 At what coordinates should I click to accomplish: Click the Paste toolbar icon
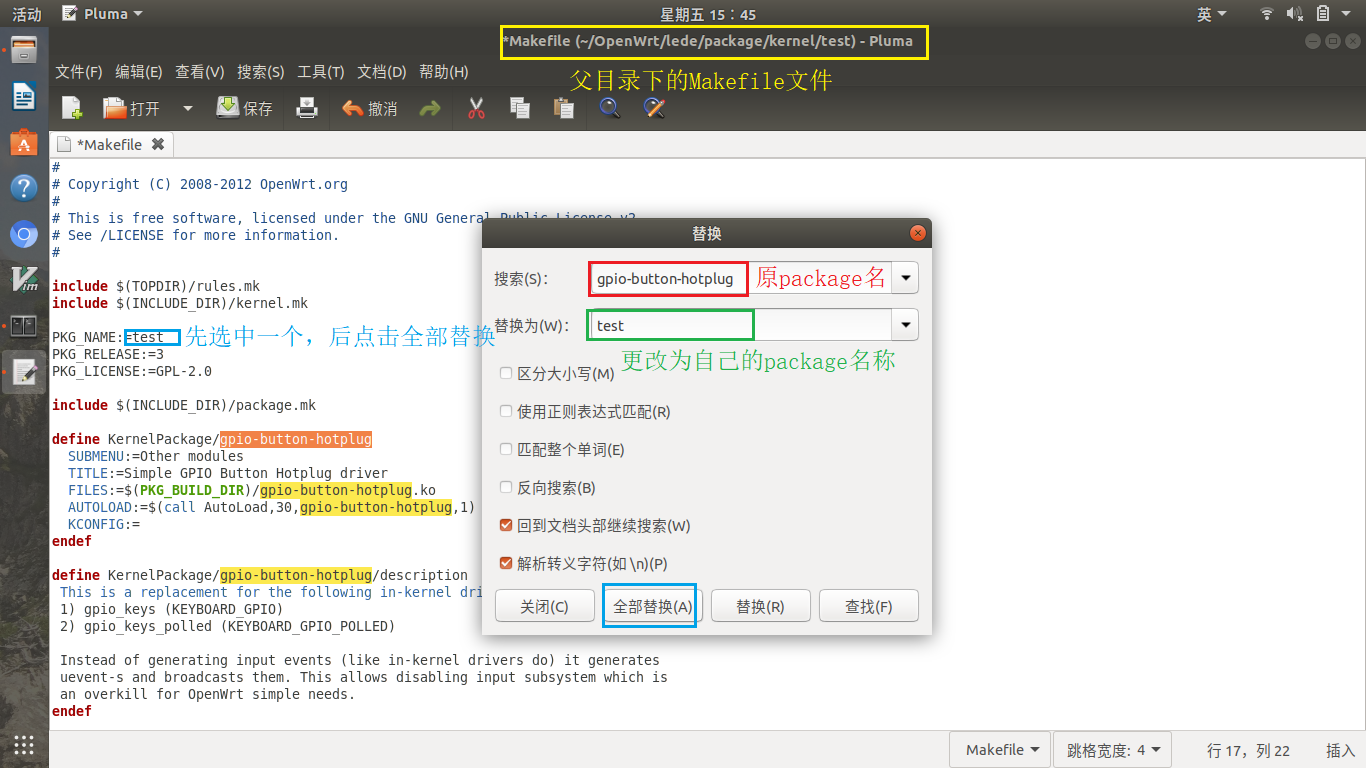tap(562, 108)
